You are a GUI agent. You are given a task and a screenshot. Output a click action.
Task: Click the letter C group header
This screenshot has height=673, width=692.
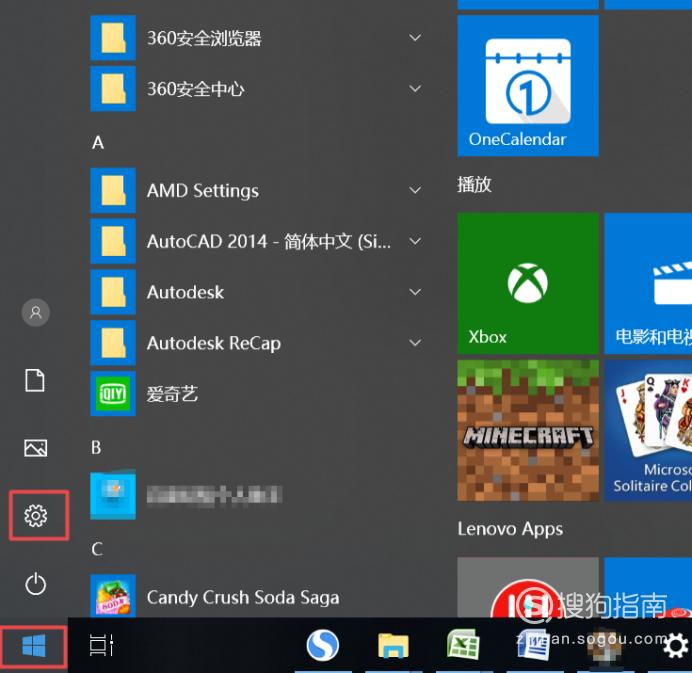pyautogui.click(x=97, y=549)
